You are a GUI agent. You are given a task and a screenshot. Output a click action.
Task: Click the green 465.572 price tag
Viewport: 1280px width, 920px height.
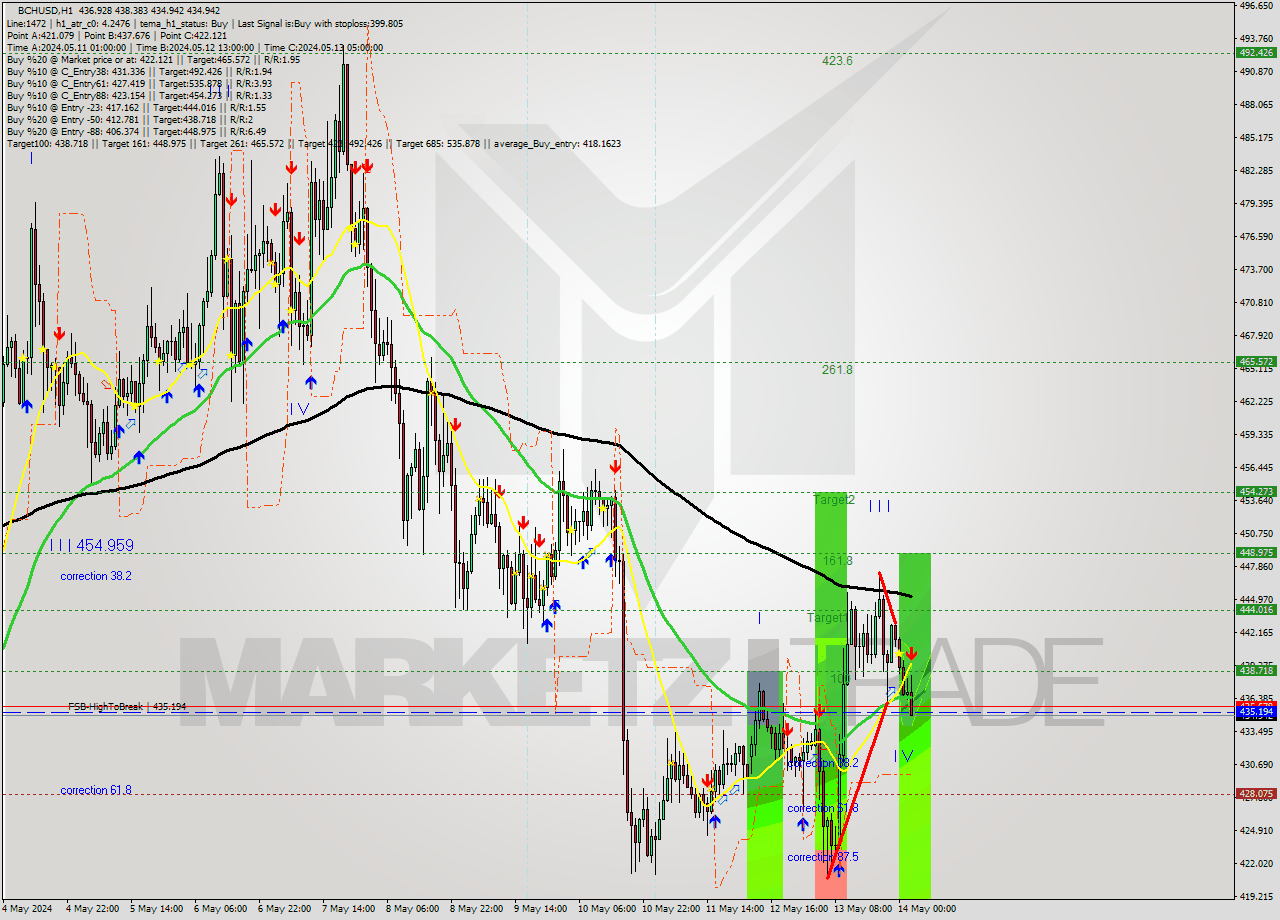[1256, 362]
